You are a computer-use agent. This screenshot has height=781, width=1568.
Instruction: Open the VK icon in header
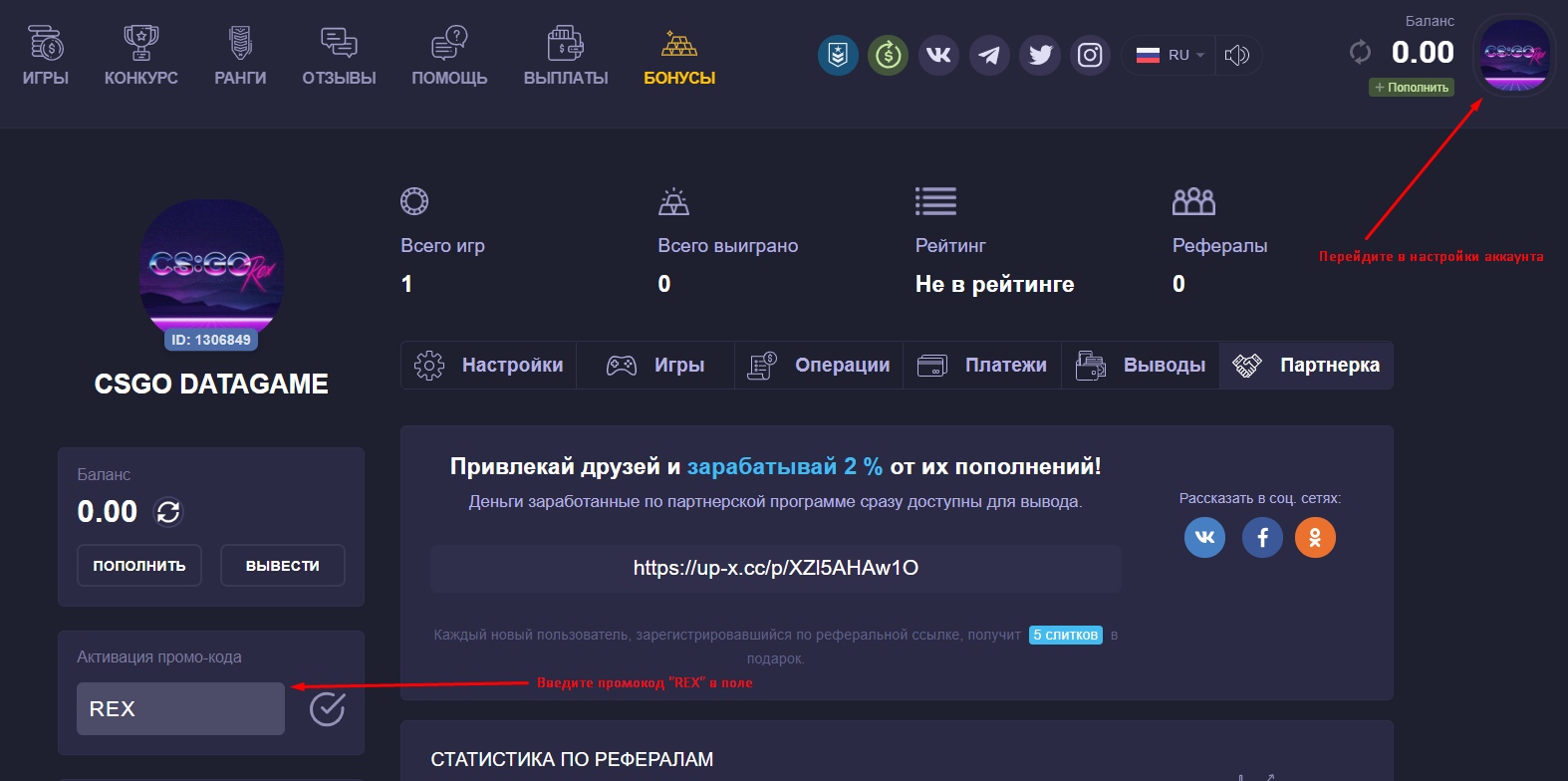click(x=938, y=55)
